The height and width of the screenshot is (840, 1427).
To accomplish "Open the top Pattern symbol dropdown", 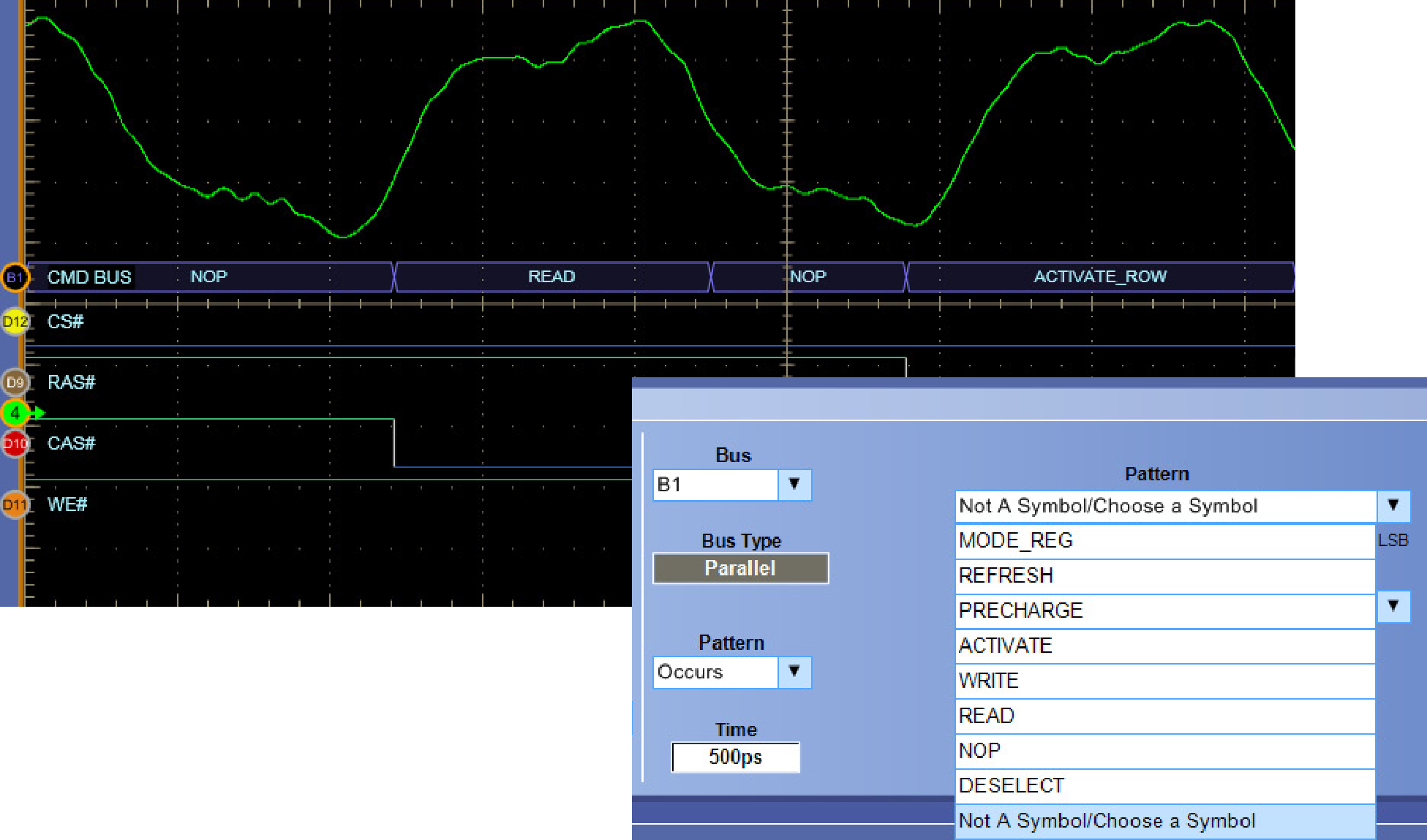I will [1393, 505].
